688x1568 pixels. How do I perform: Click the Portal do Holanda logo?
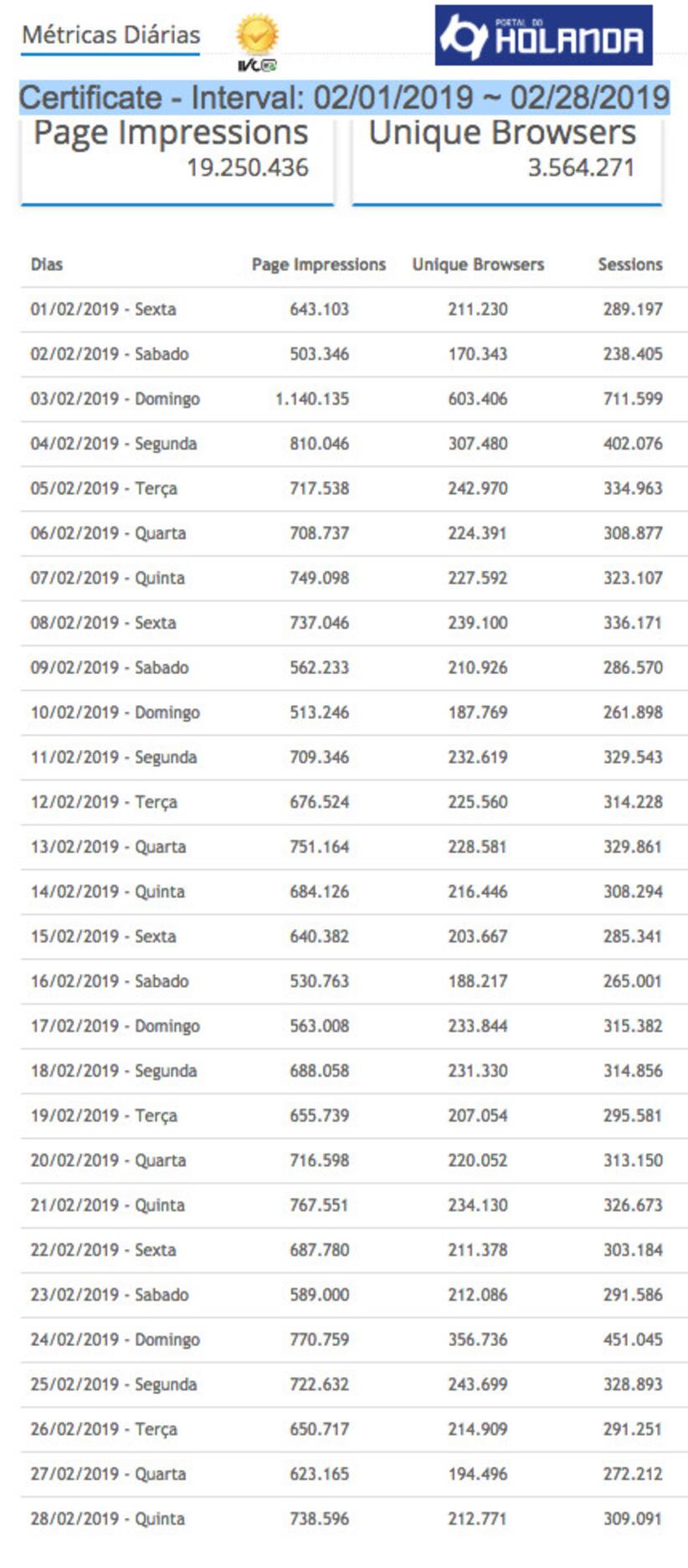[543, 36]
